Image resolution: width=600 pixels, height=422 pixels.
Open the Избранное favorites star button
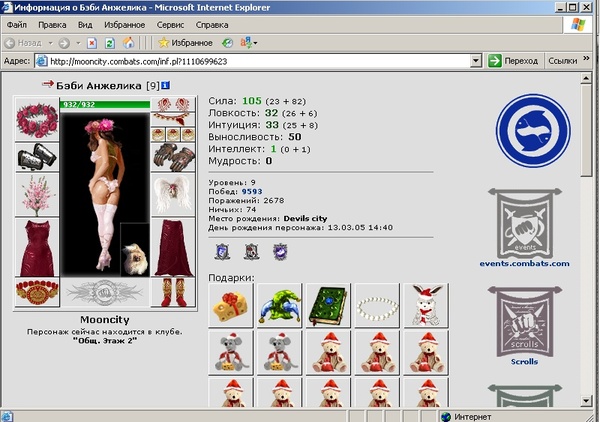click(x=186, y=43)
